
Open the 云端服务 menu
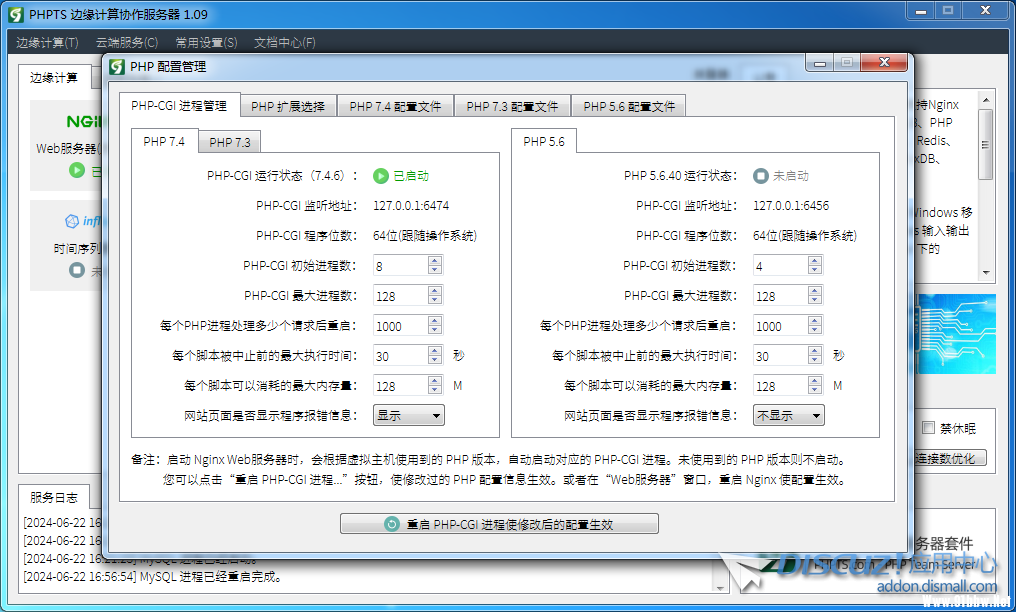pos(126,43)
